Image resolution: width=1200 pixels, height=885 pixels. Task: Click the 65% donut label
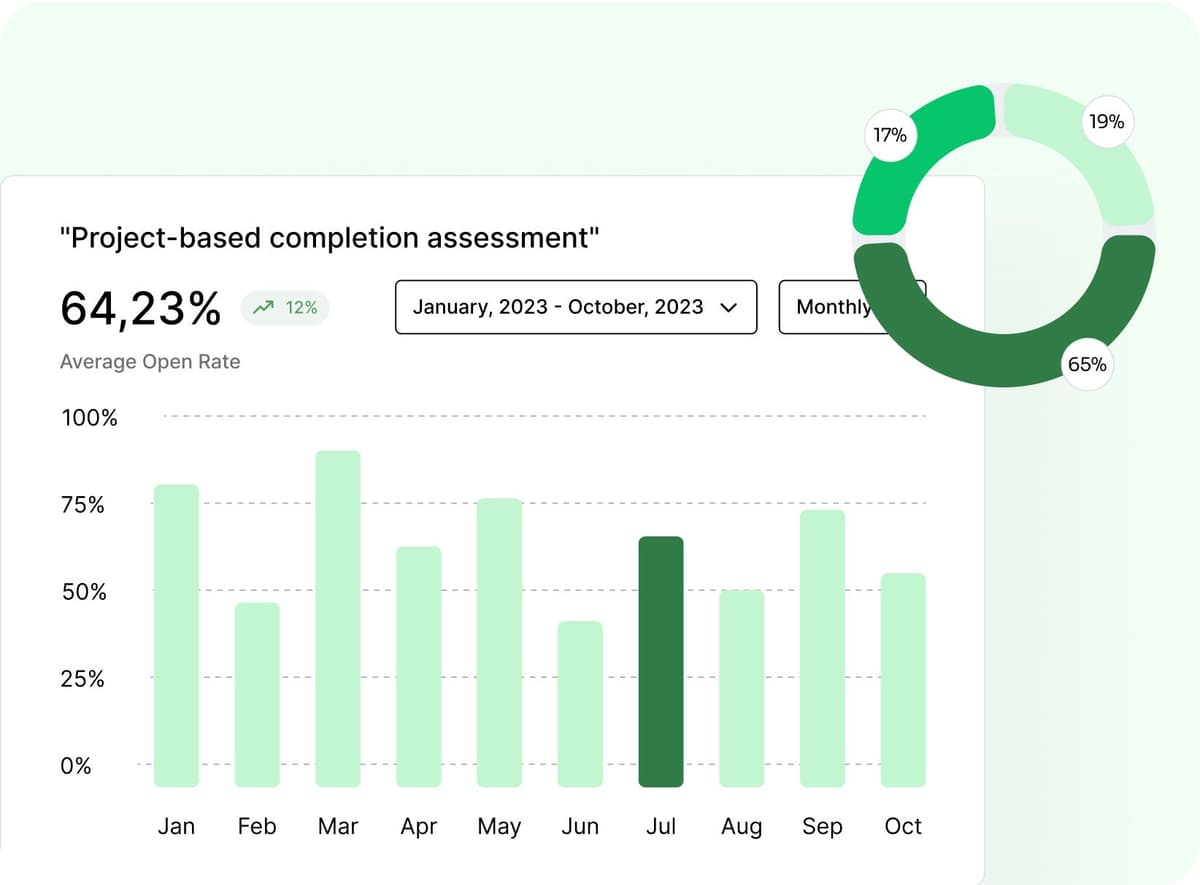pos(1087,365)
